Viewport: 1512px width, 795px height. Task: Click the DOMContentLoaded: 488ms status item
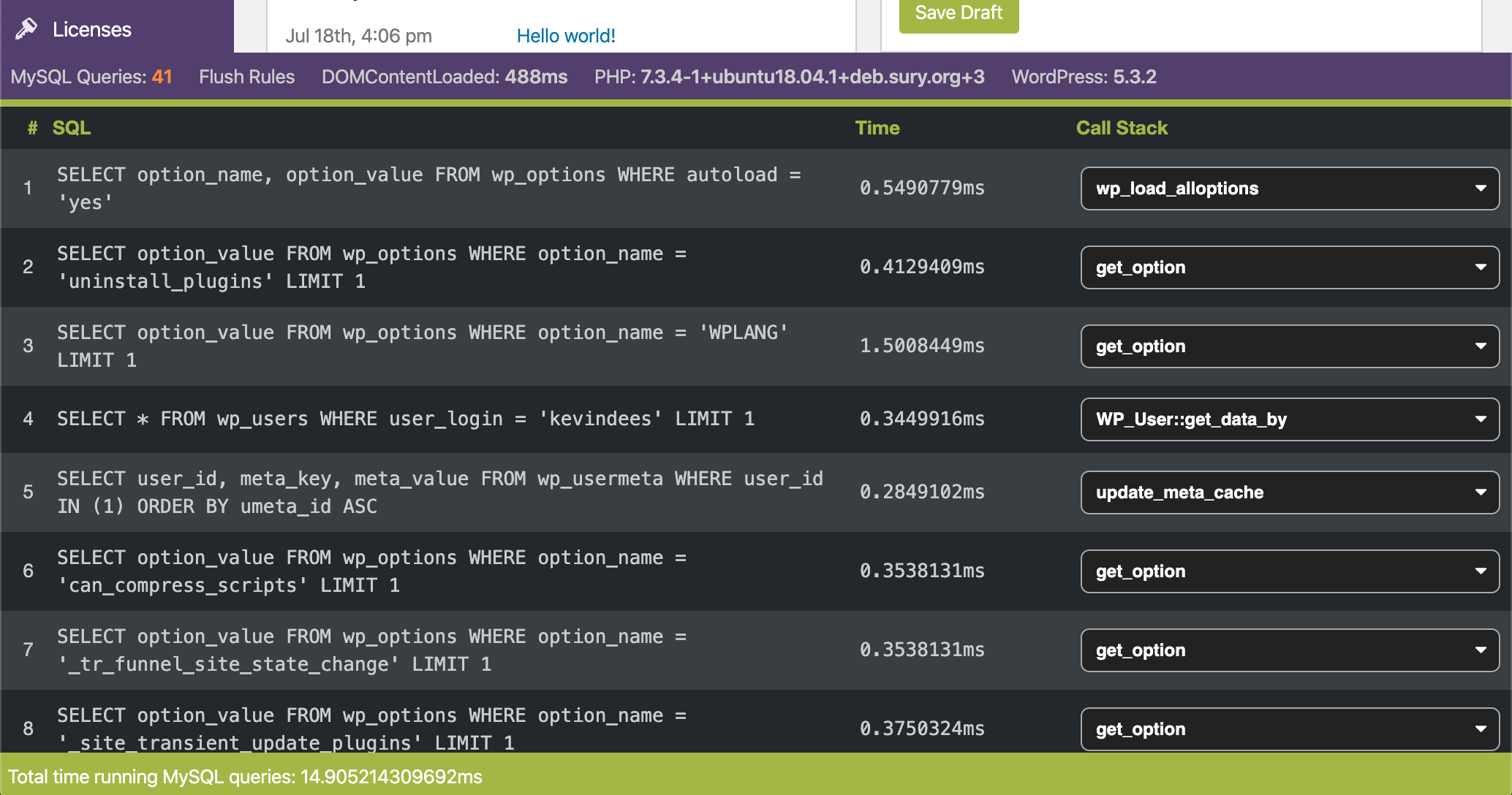(445, 76)
